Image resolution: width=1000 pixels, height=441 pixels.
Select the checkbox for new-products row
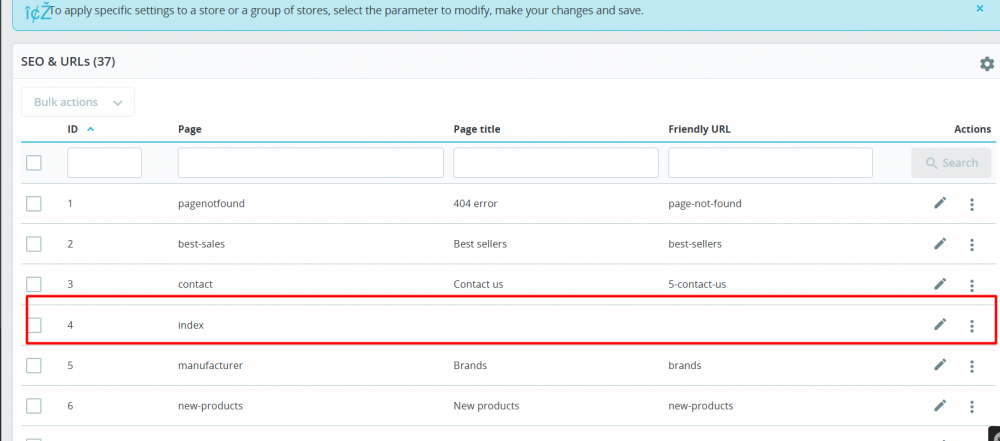34,406
